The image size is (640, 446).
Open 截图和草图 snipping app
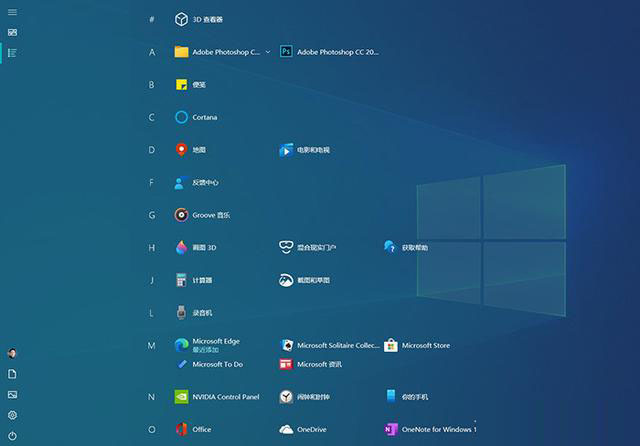[304, 280]
